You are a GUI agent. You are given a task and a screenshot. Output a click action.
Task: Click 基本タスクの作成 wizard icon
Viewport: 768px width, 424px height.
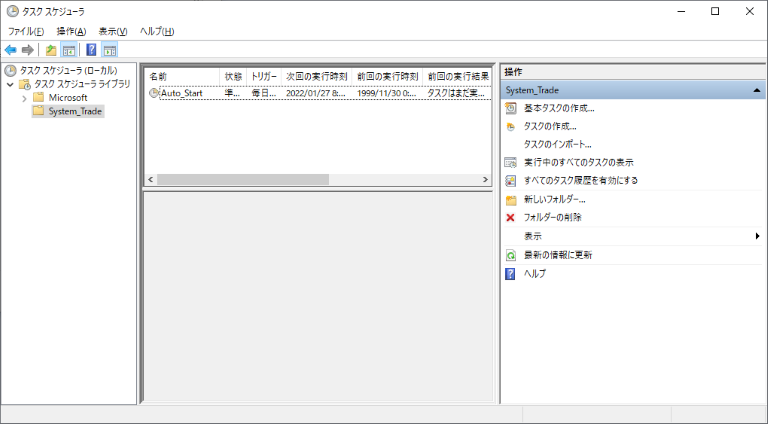pyautogui.click(x=511, y=108)
